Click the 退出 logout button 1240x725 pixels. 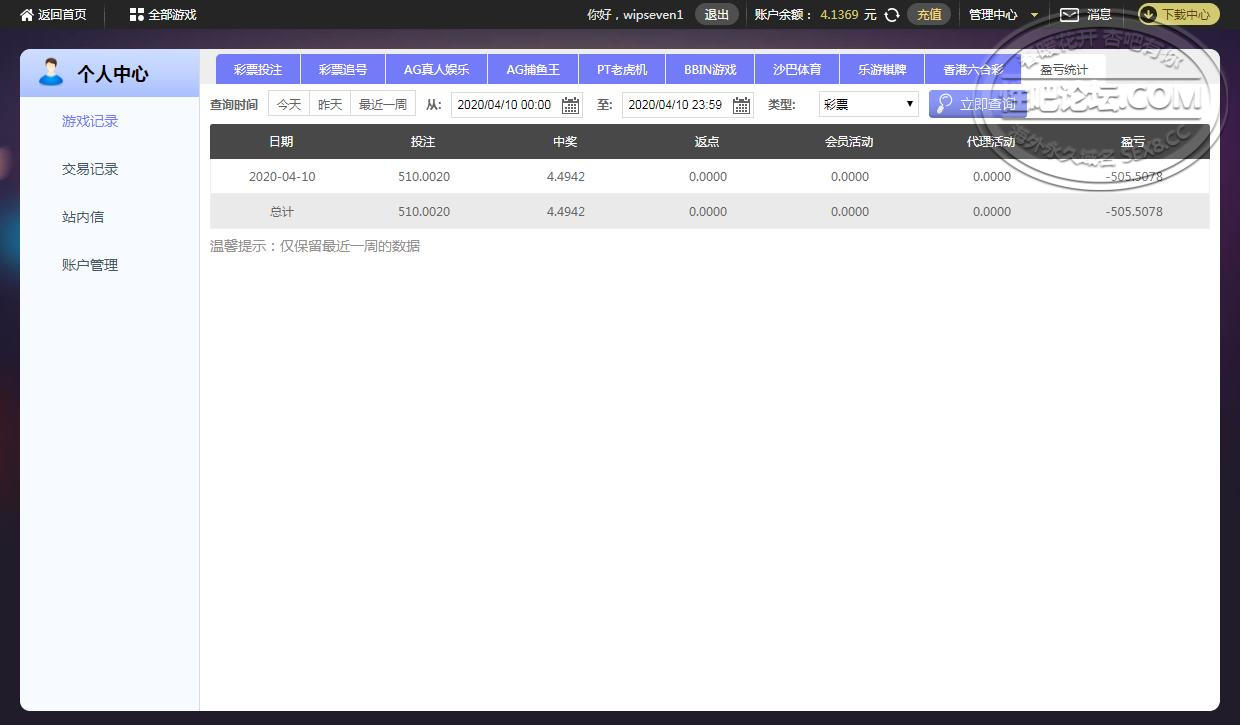717,15
